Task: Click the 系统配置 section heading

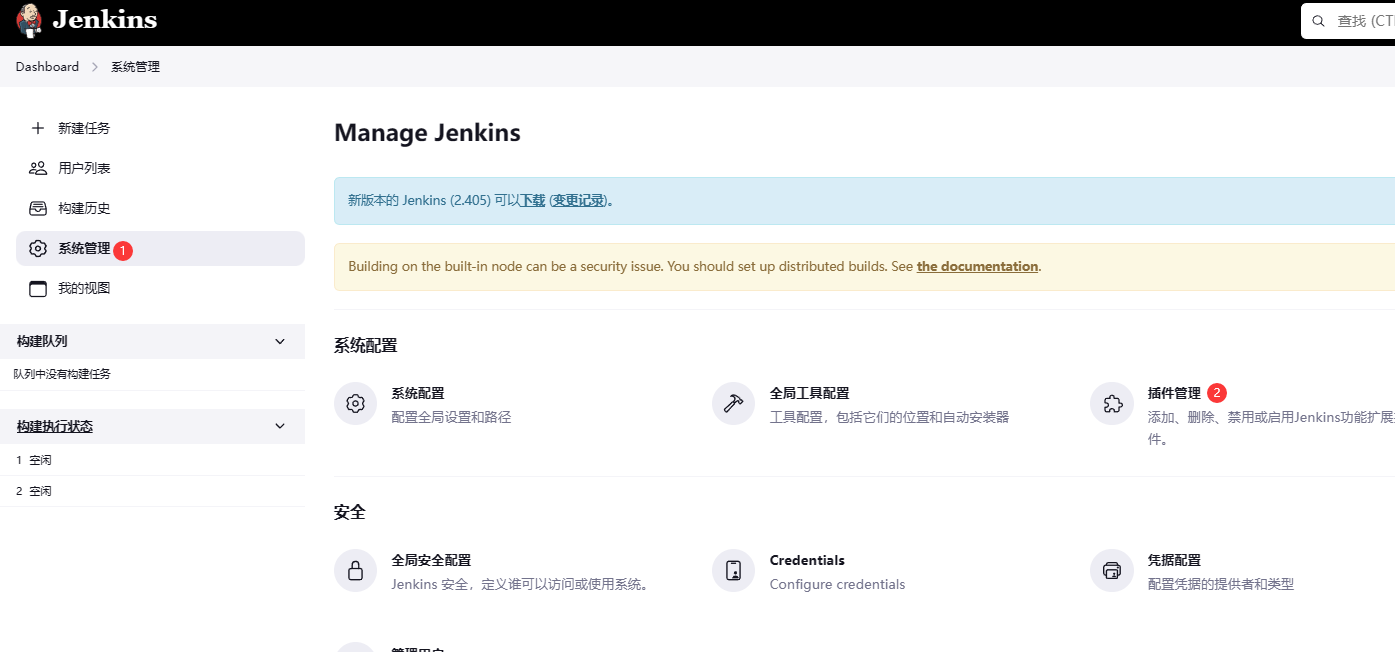Action: tap(365, 346)
